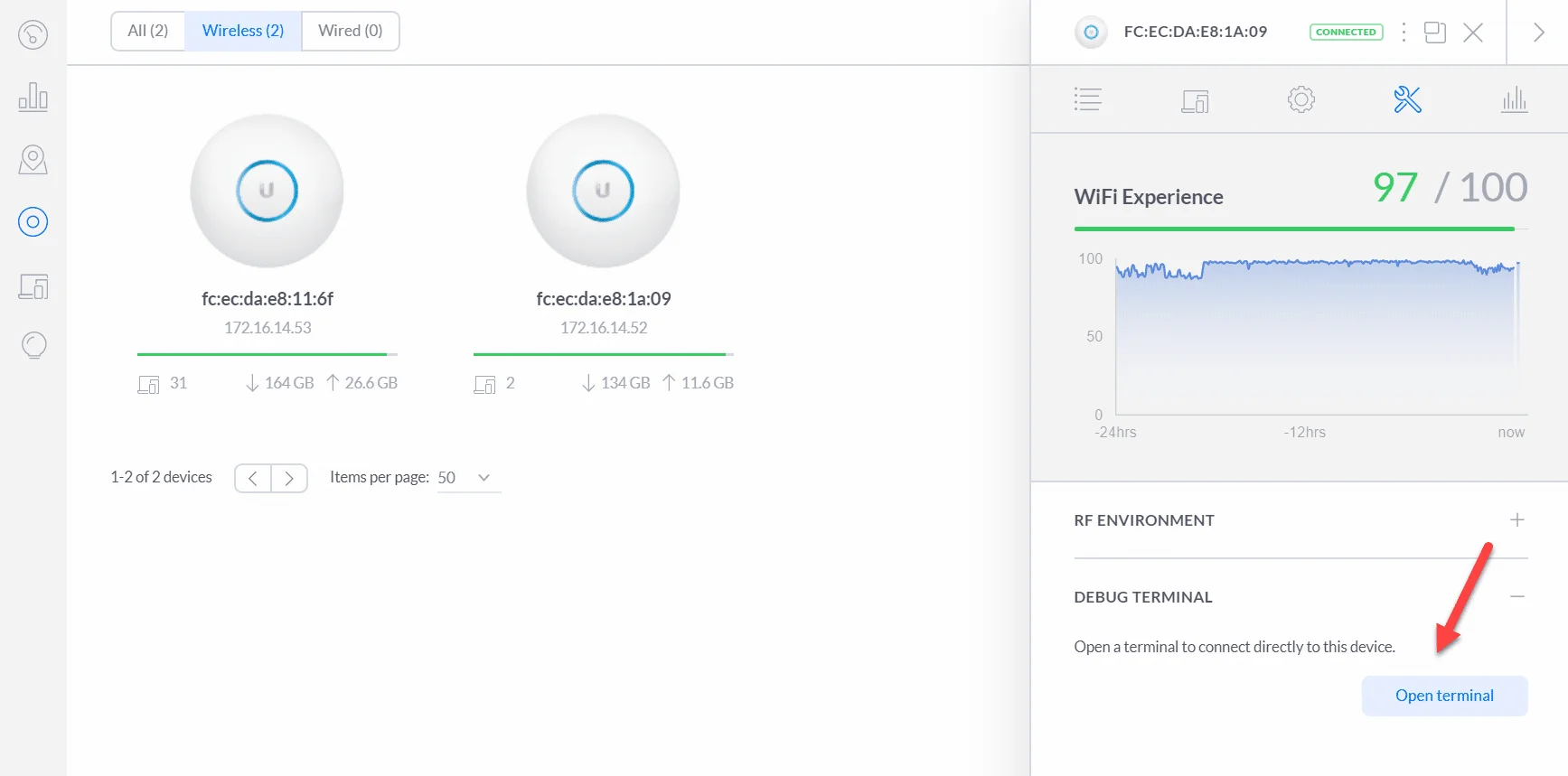Click the WiFi Experience heading
The height and width of the screenshot is (776, 1568).
tap(1149, 197)
